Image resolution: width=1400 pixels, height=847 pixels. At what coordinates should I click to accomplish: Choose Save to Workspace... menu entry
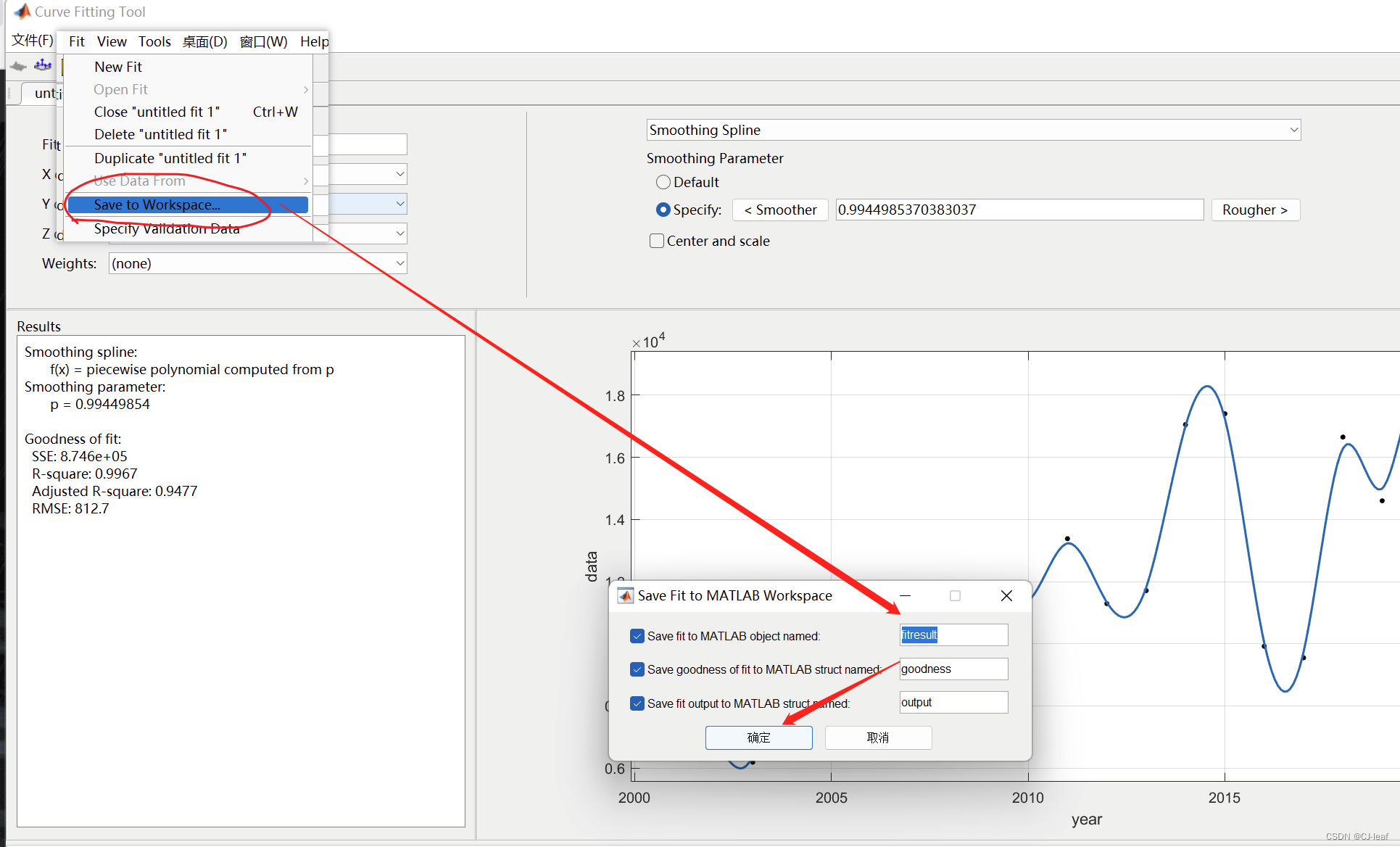tap(157, 204)
